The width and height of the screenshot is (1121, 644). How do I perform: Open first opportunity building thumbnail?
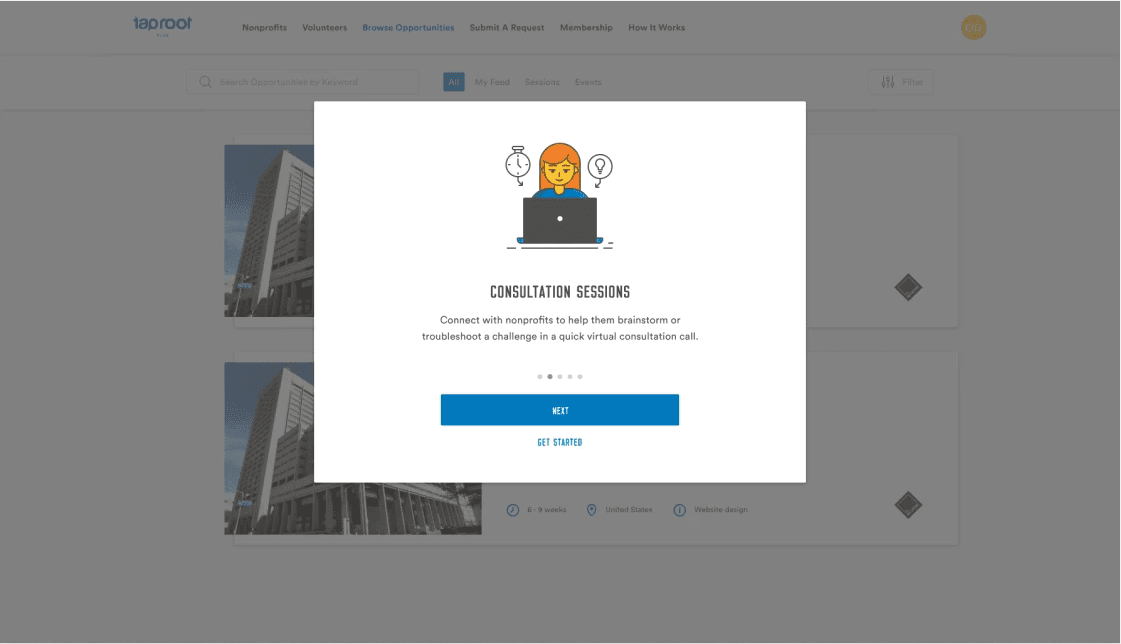click(269, 231)
